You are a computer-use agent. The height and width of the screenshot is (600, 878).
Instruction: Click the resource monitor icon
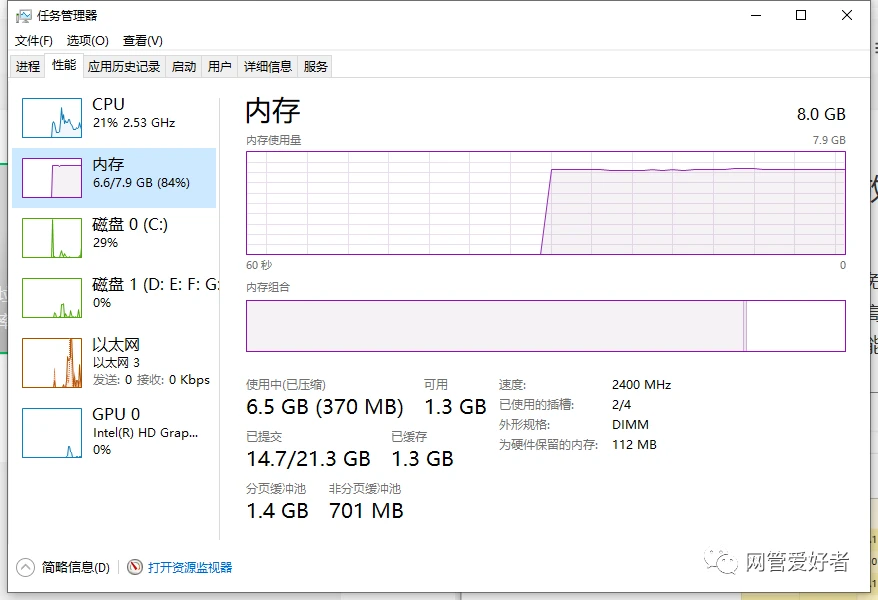(x=135, y=567)
